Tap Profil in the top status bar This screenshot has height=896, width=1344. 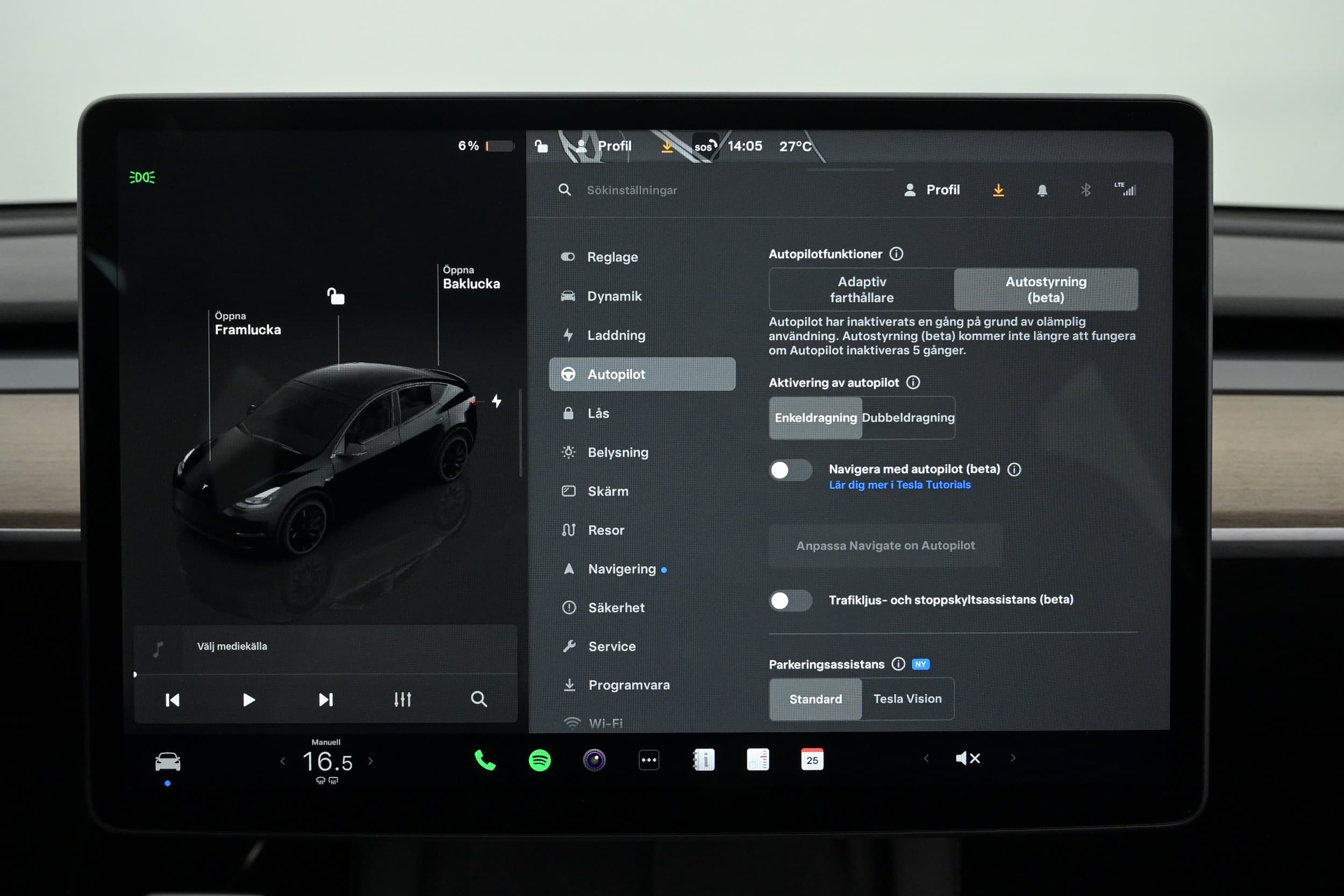(x=604, y=146)
